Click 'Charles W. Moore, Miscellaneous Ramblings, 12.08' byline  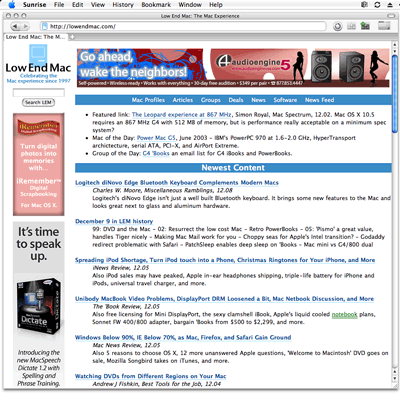[x=163, y=190]
